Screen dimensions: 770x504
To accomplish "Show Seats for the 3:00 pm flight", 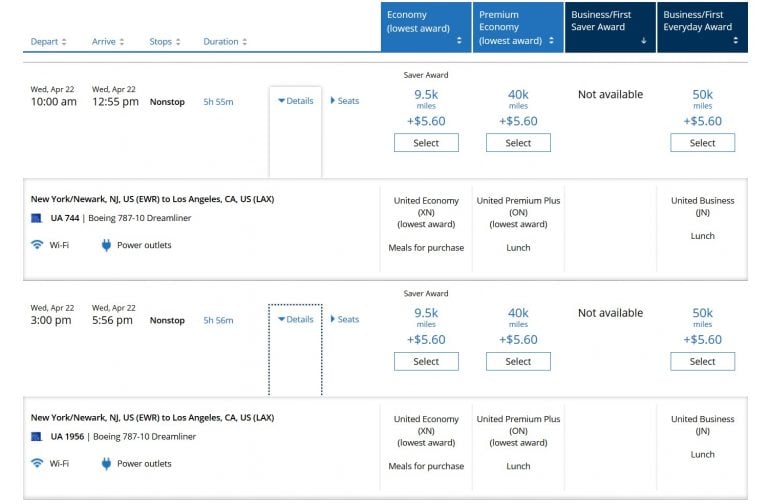I will (344, 320).
